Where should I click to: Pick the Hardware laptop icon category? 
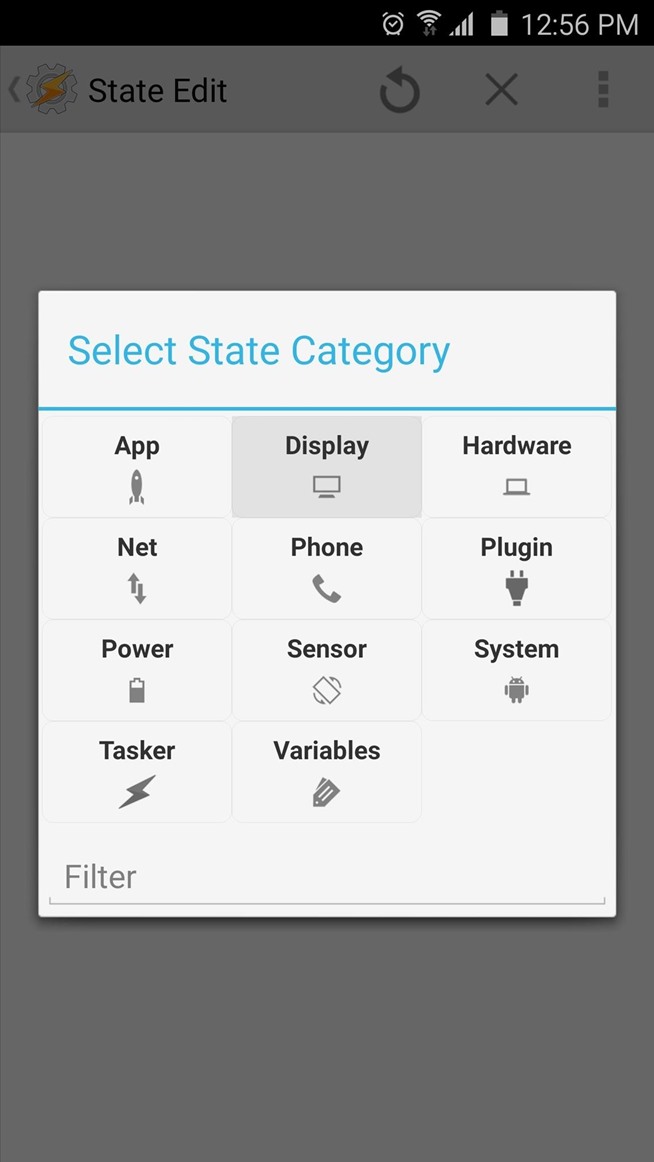coord(516,466)
